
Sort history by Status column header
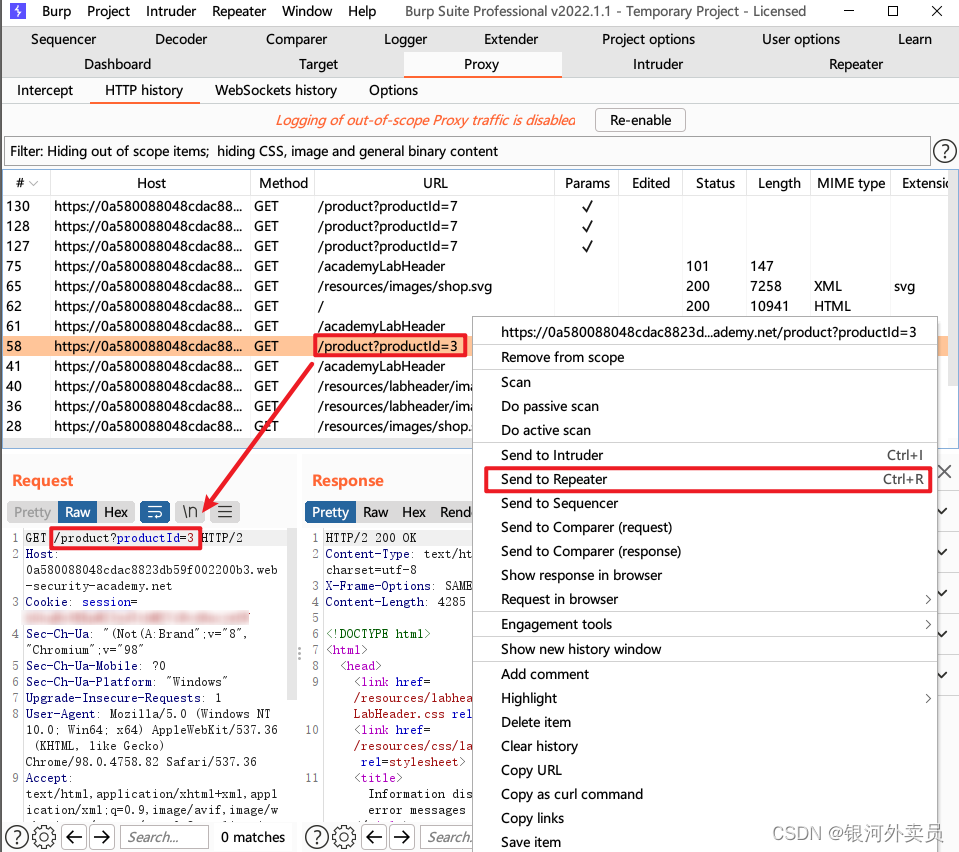pyautogui.click(x=715, y=183)
